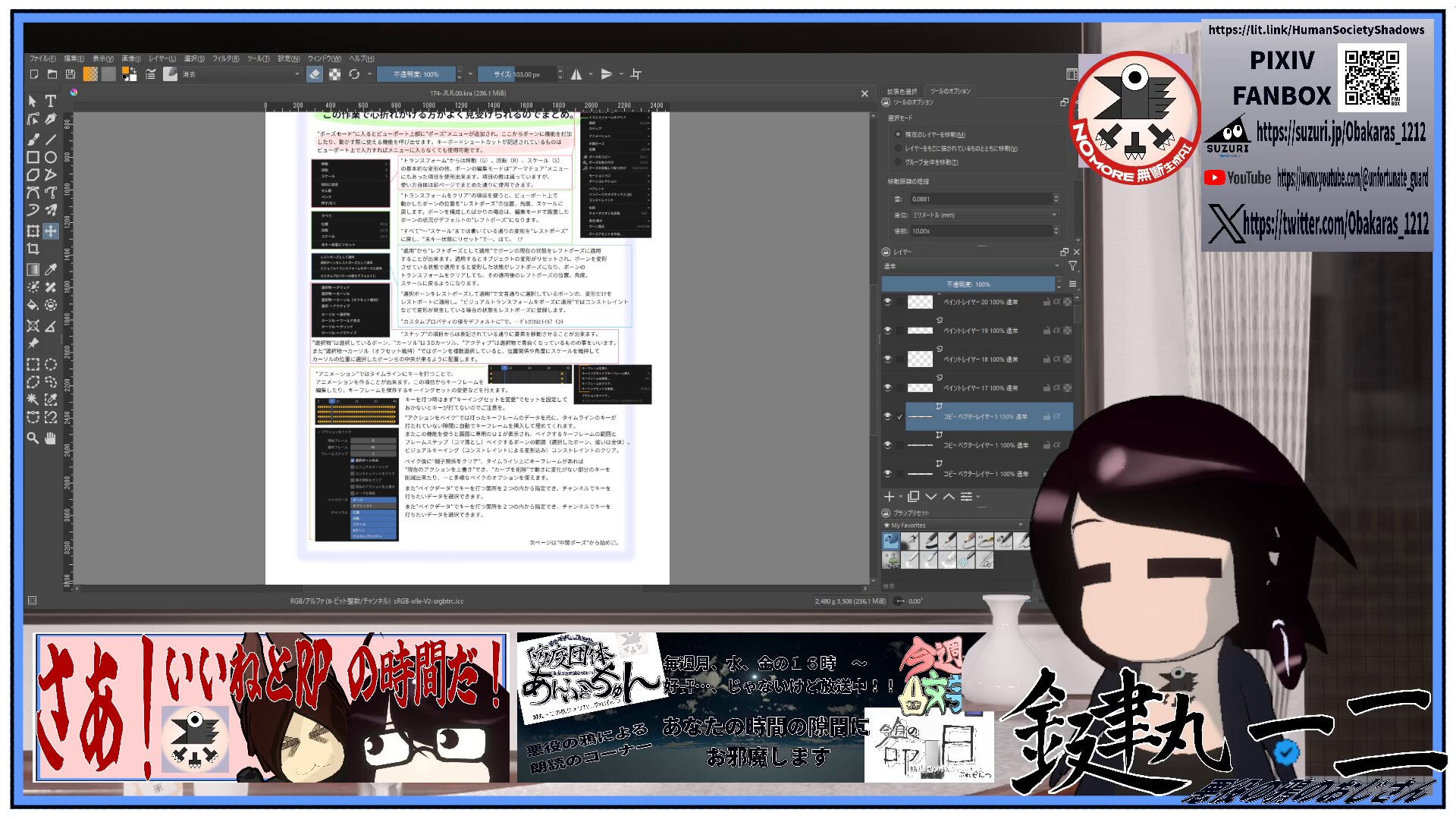The image size is (1456, 819).
Task: Switch to the 拡張色選択 tab
Action: click(x=902, y=91)
